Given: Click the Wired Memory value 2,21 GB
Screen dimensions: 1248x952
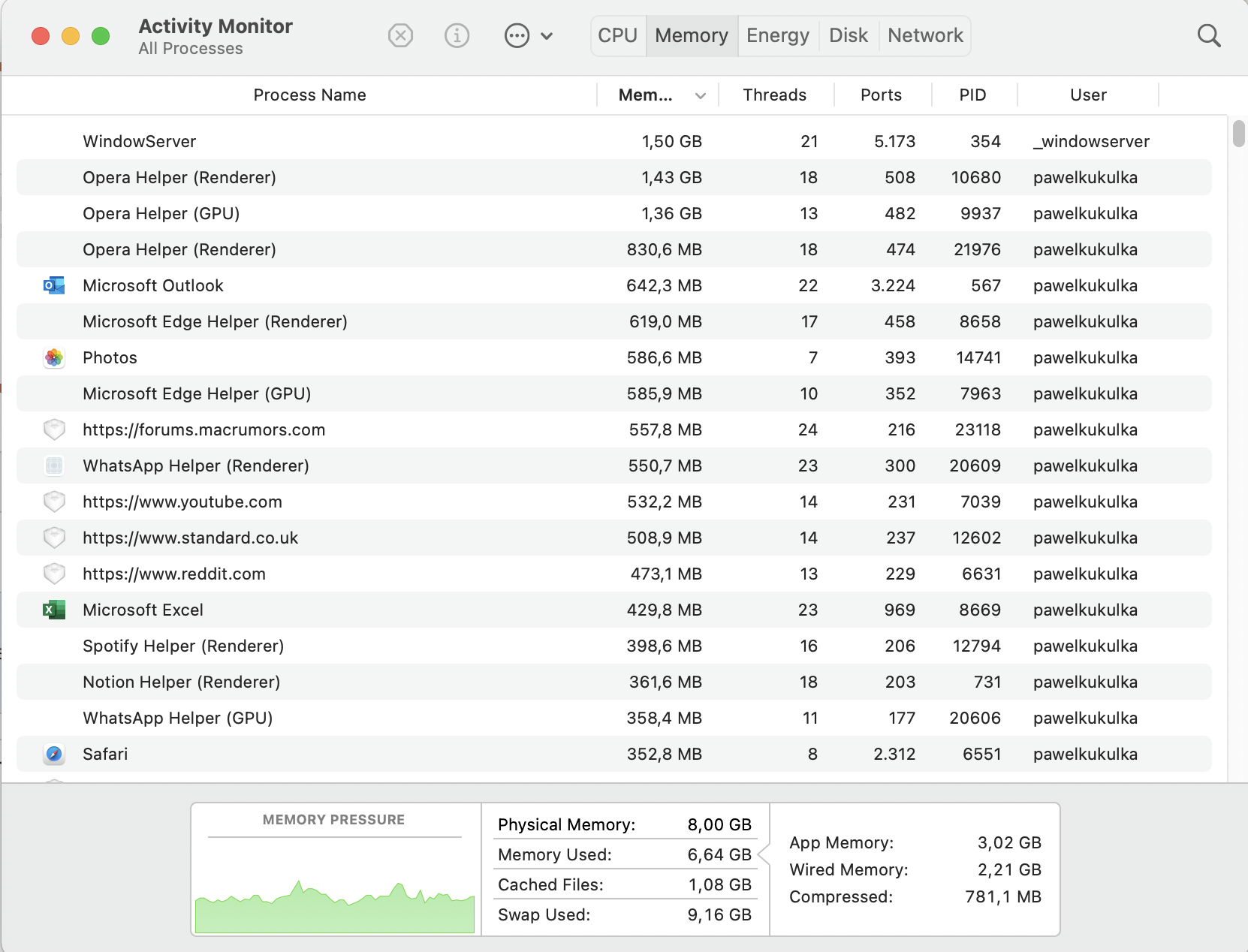Looking at the screenshot, I should point(1009,869).
